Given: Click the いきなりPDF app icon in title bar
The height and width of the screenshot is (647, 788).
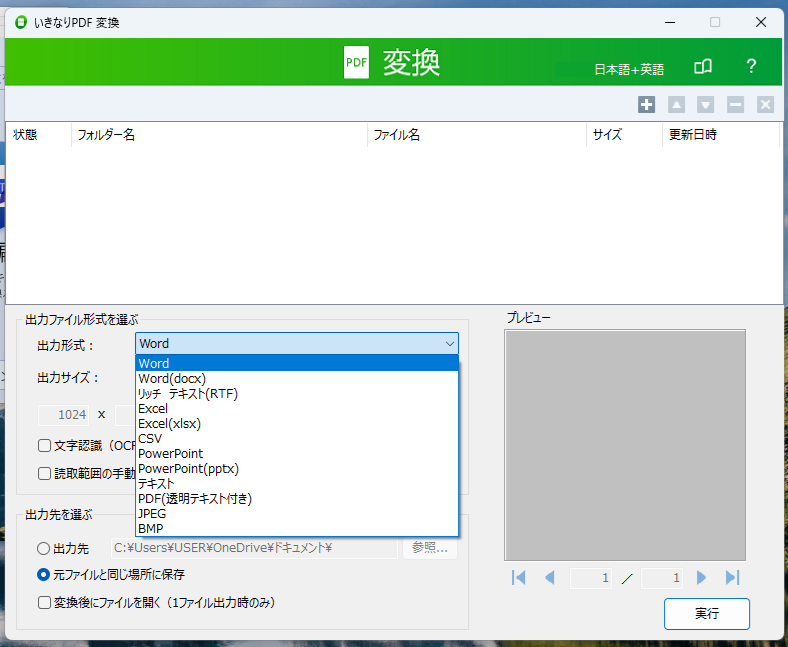Looking at the screenshot, I should [21, 22].
